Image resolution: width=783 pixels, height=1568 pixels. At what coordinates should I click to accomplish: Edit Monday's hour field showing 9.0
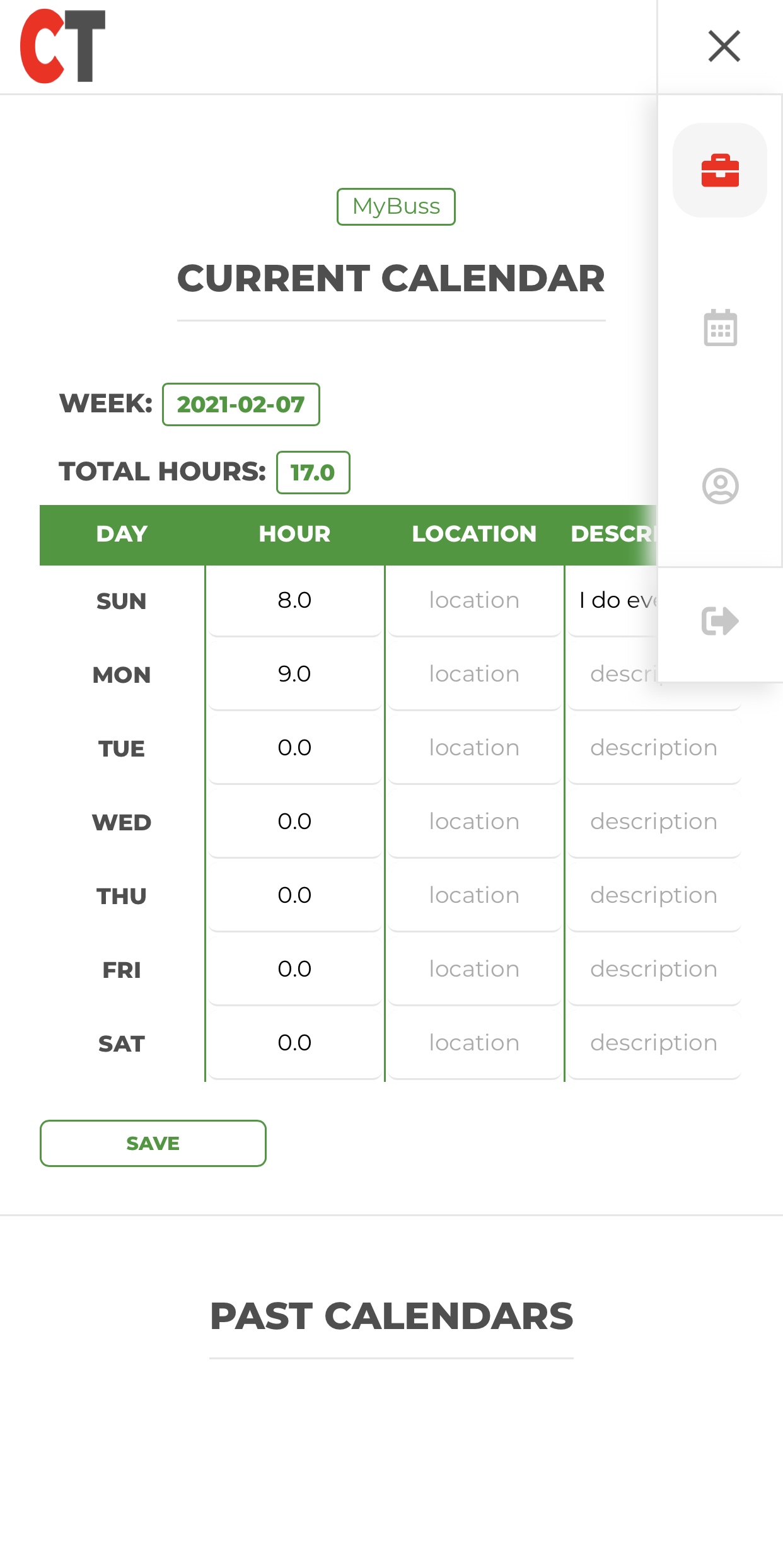click(x=294, y=674)
